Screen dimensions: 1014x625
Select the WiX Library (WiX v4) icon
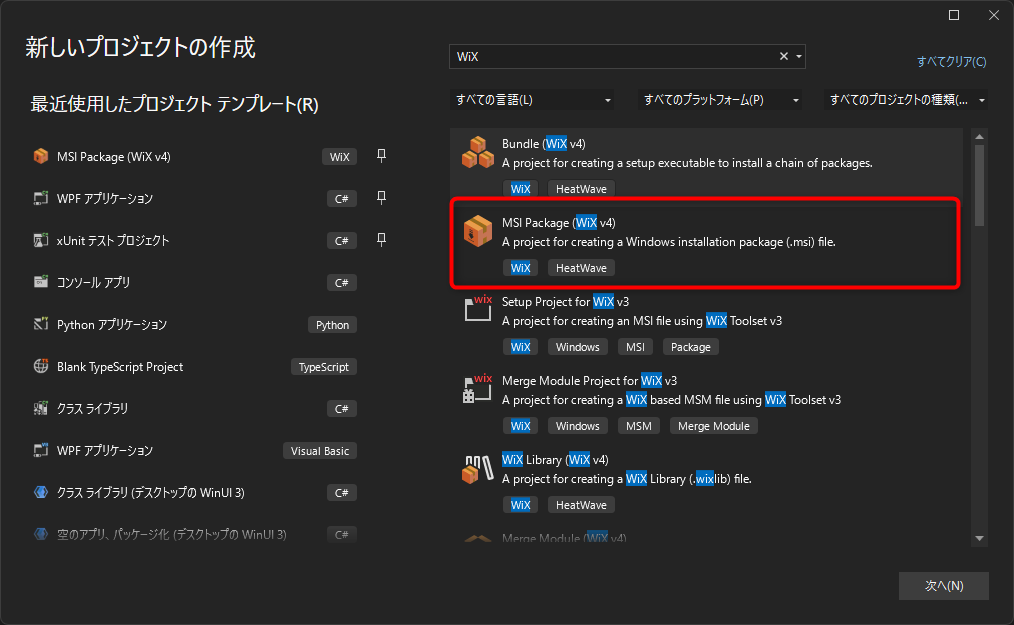(478, 469)
